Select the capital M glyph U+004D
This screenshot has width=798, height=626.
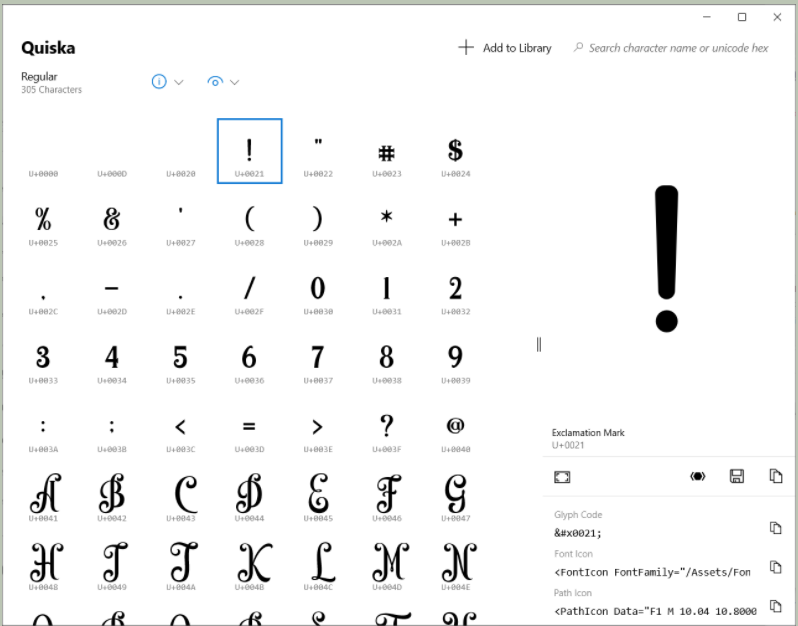pos(387,564)
